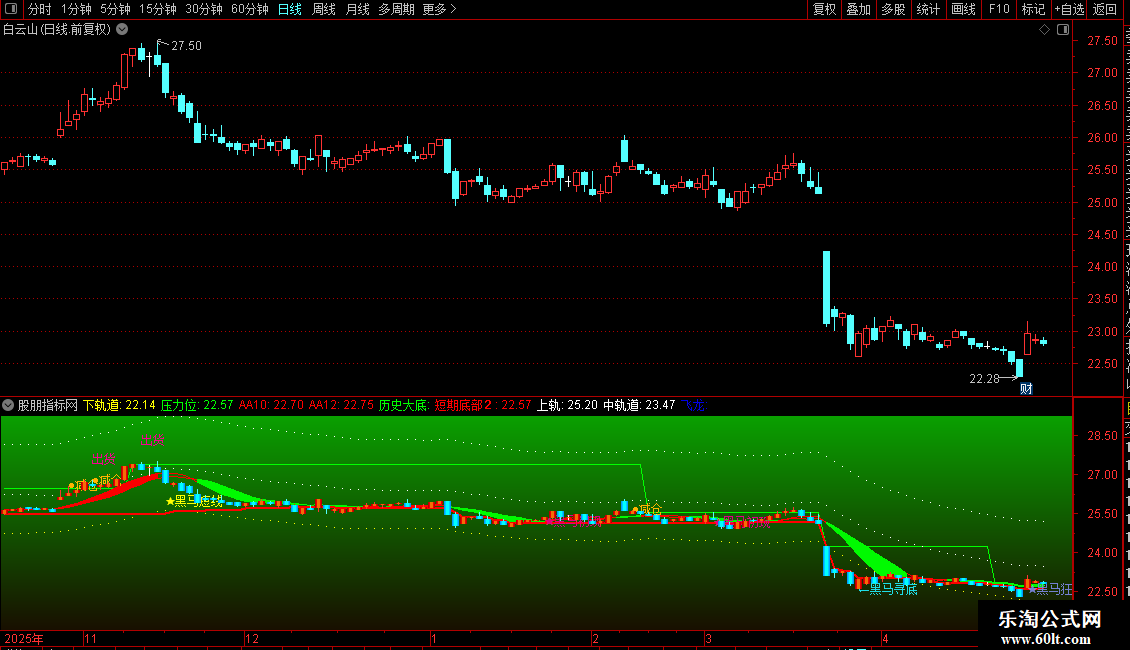Viewport: 1130px width, 650px height.
Task: Expand the 更多 periods menu
Action: (x=440, y=9)
